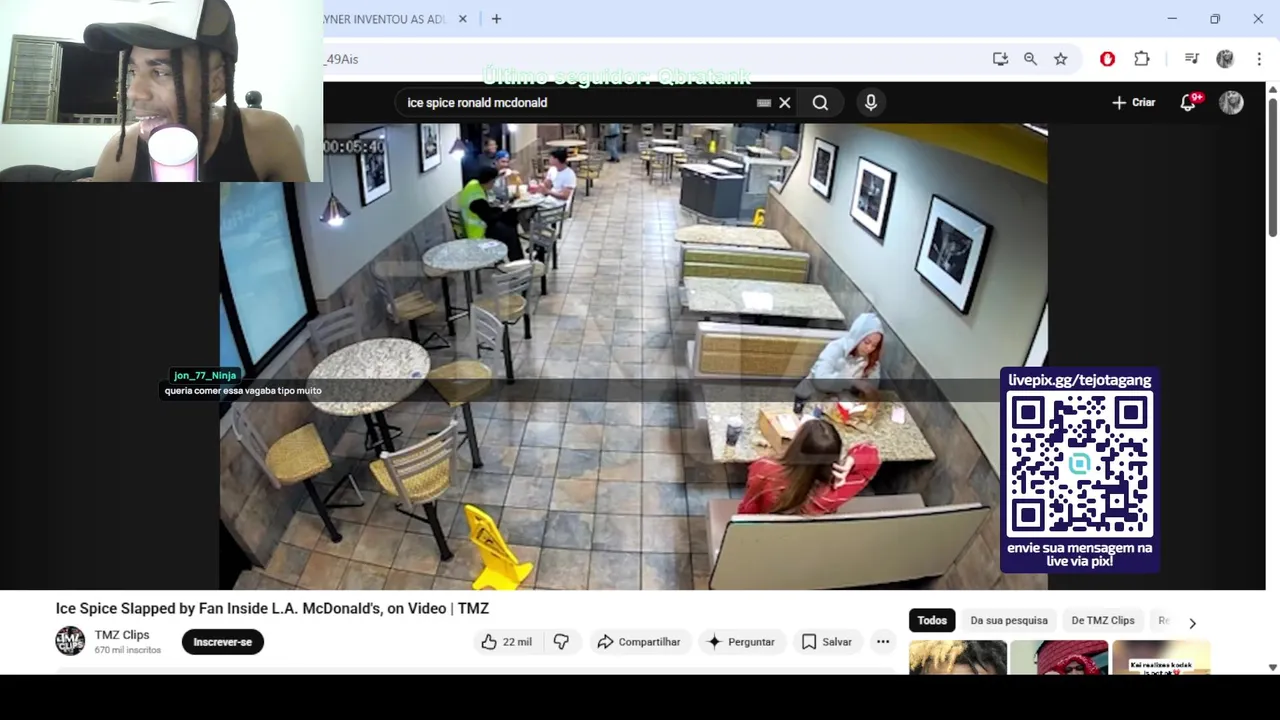Dislike the video with thumbs down
The width and height of the screenshot is (1280, 720).
click(561, 642)
